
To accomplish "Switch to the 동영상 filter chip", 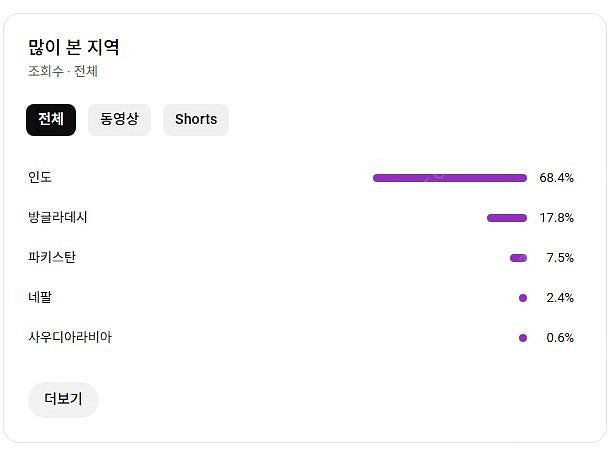I will (119, 120).
